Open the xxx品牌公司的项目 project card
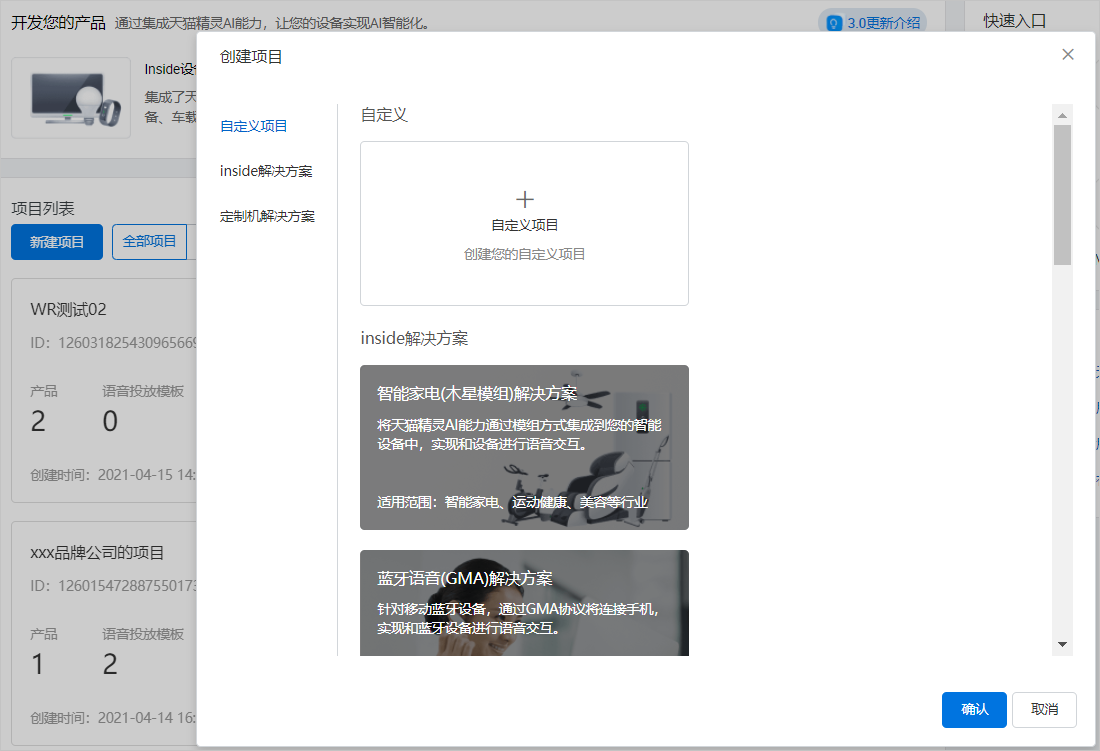The width and height of the screenshot is (1100, 751). 104,633
